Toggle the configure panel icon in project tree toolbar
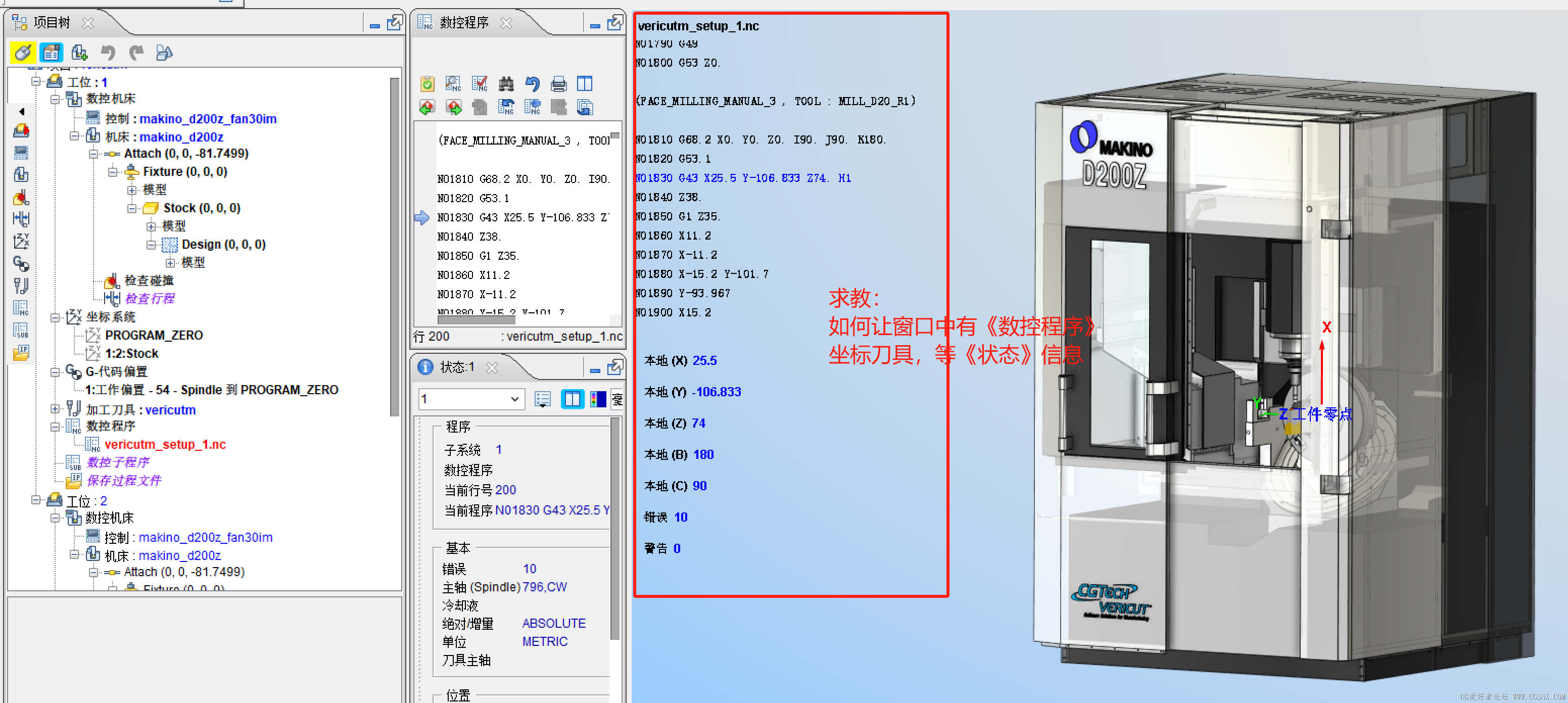 click(x=51, y=53)
